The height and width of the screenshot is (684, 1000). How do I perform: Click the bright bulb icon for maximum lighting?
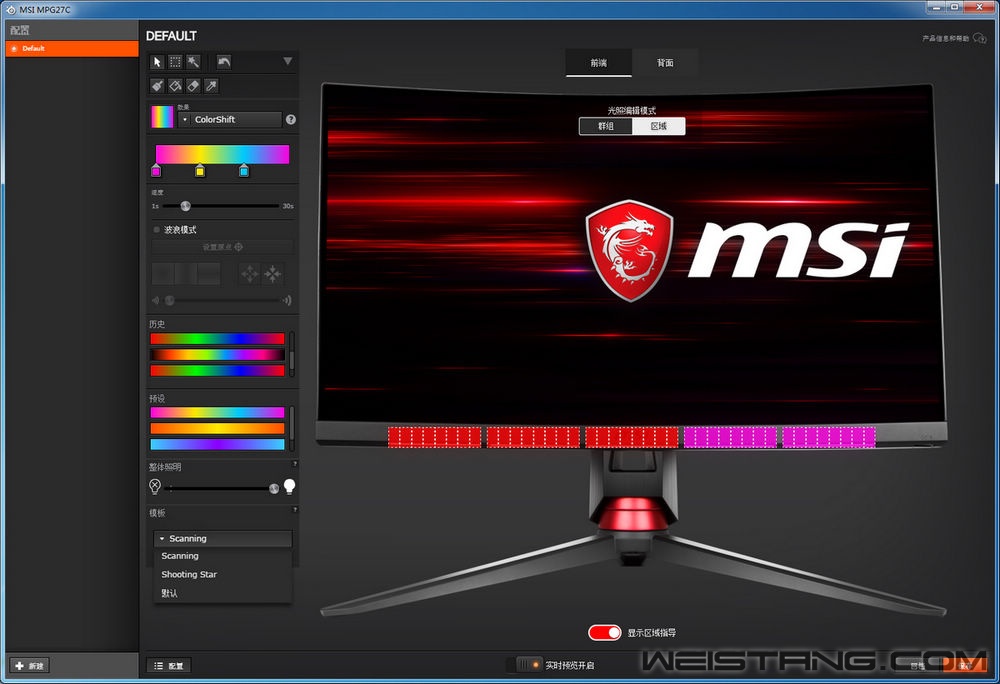[x=290, y=486]
